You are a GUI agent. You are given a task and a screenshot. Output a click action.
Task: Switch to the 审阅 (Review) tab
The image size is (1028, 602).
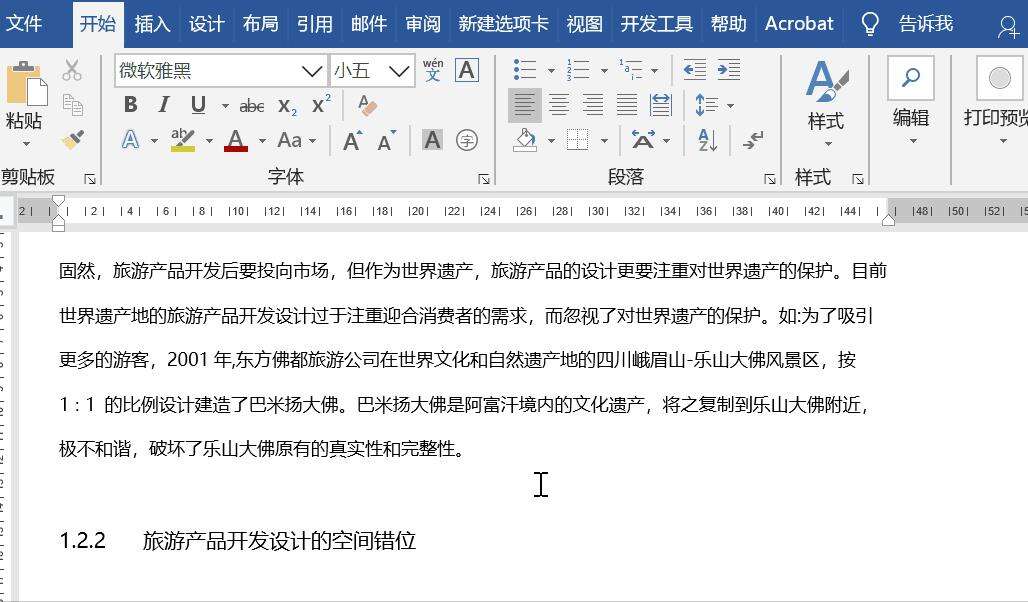423,24
